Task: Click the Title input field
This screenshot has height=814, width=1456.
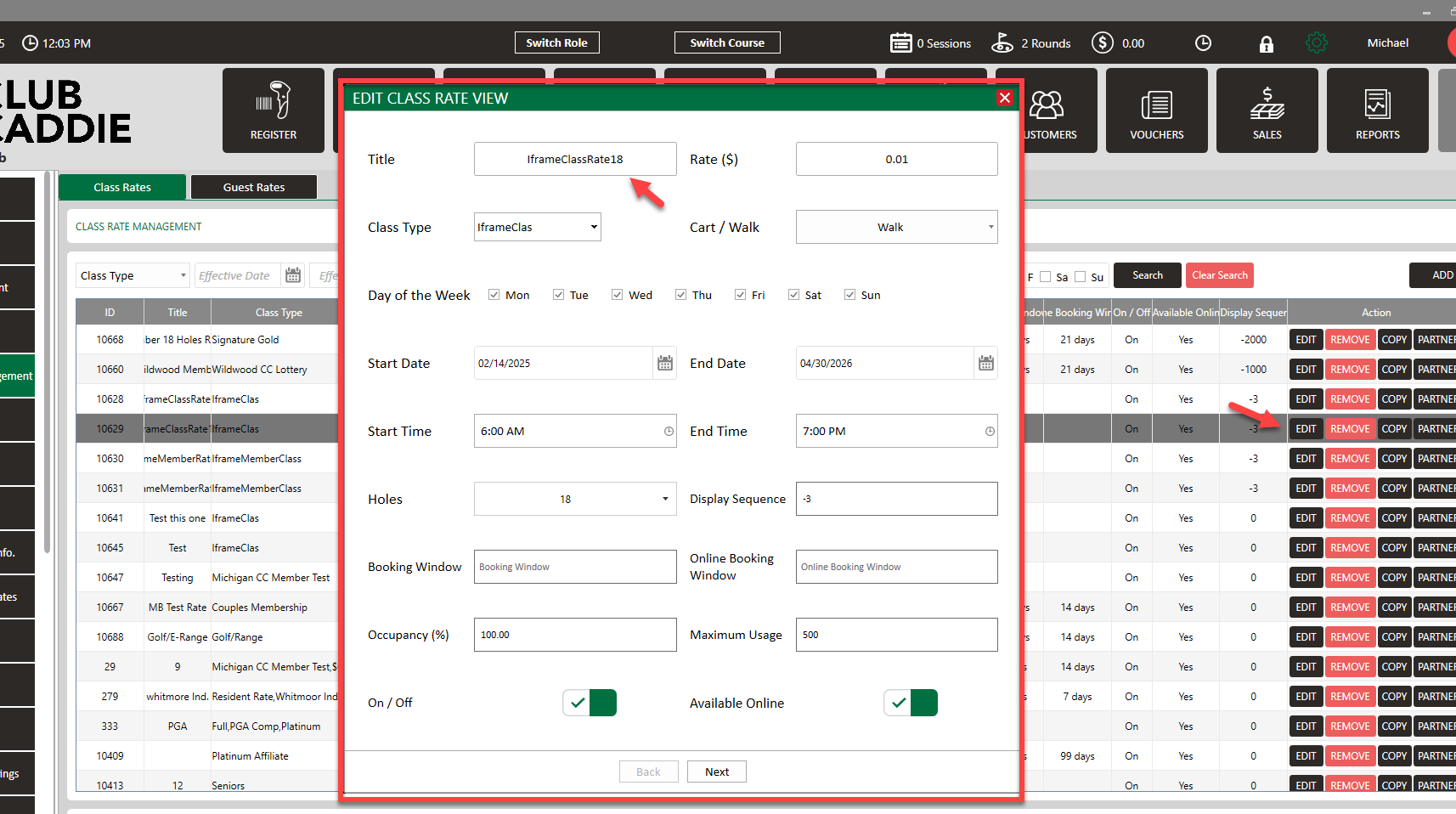Action: [575, 159]
